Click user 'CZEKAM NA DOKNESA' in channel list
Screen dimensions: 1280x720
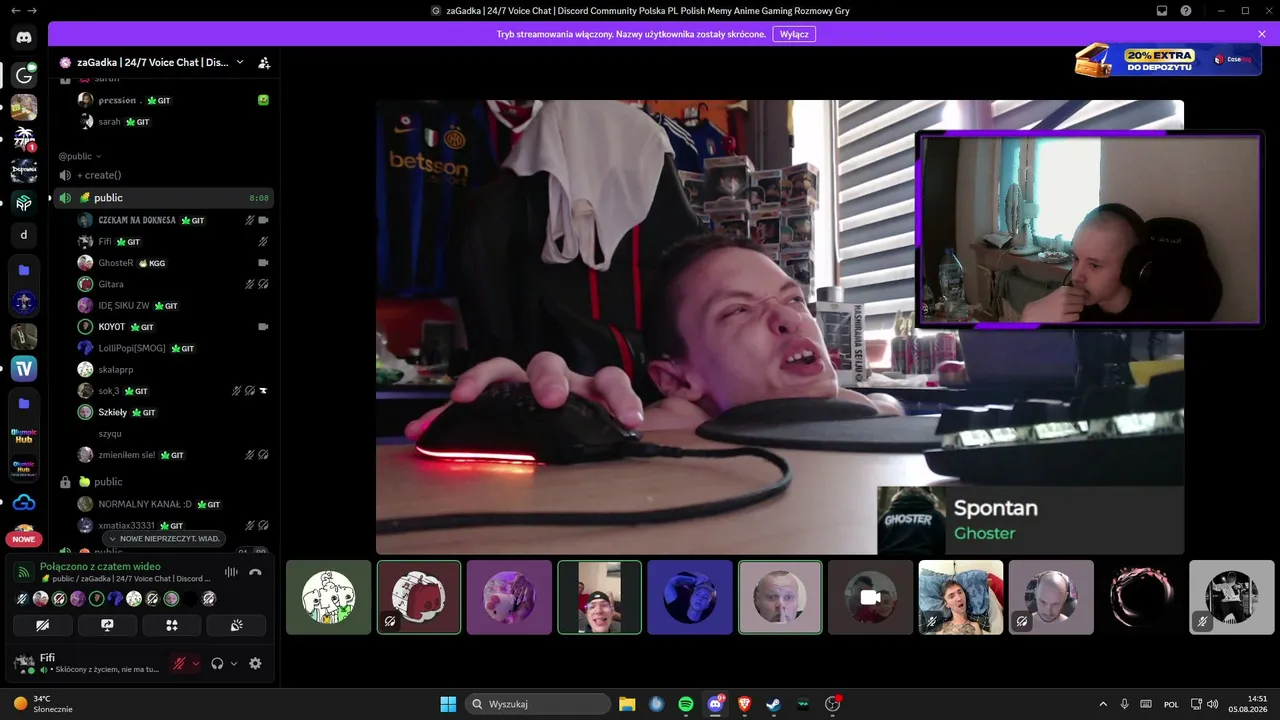click(x=137, y=220)
